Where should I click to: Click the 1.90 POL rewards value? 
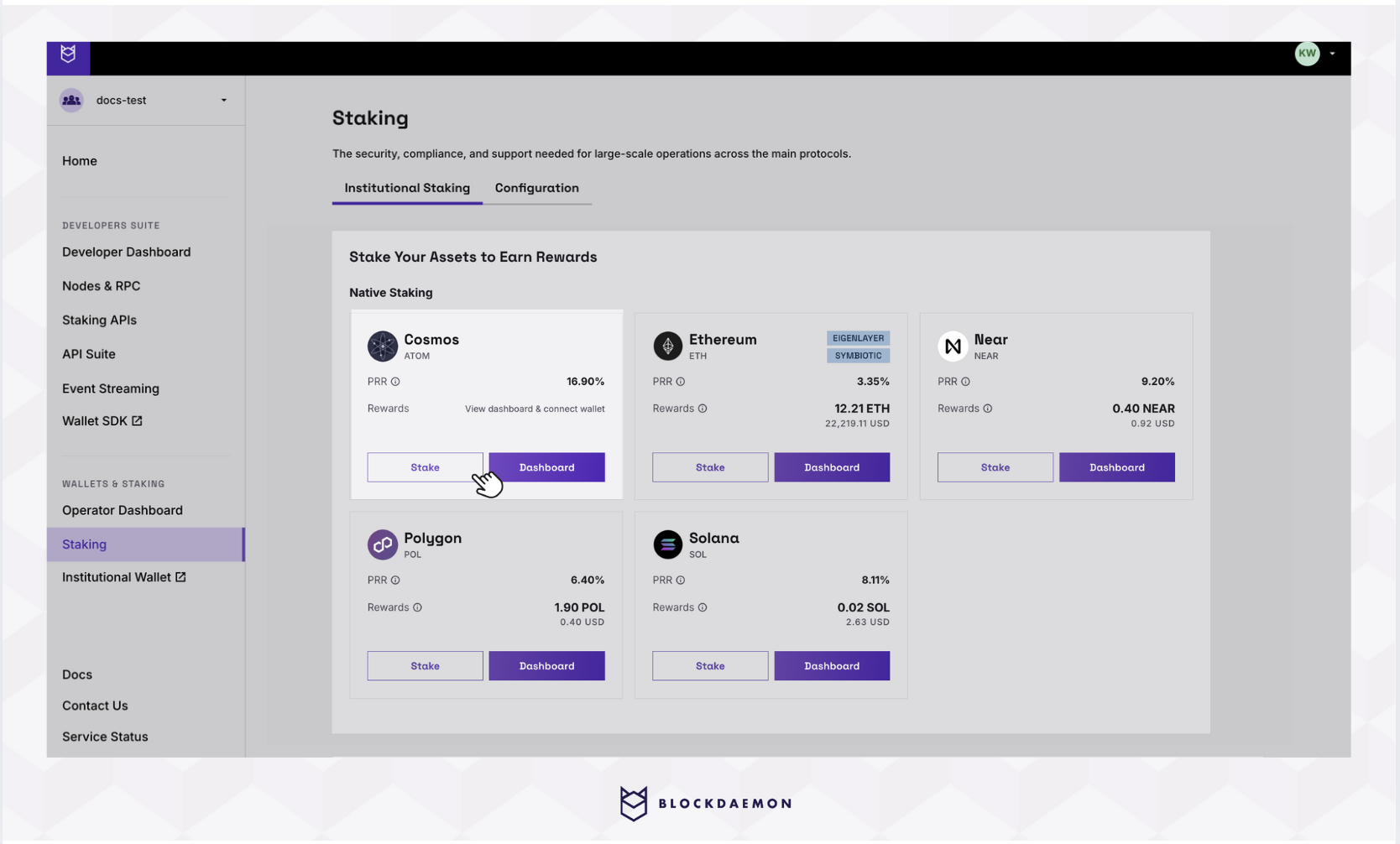pos(579,607)
